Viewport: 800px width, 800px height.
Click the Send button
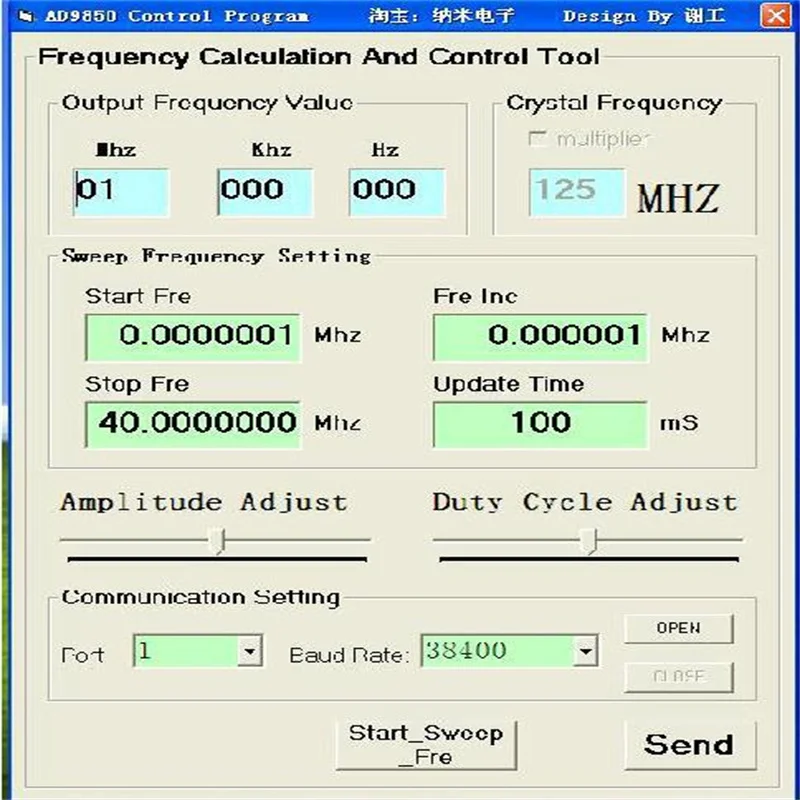point(690,745)
